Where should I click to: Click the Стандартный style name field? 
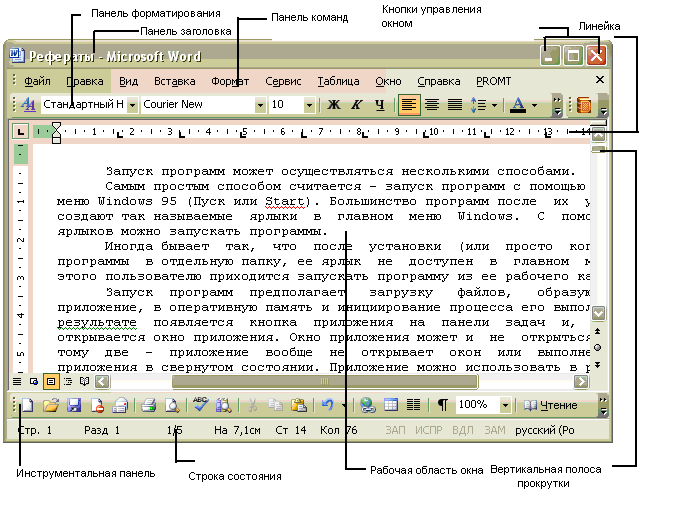pos(84,105)
